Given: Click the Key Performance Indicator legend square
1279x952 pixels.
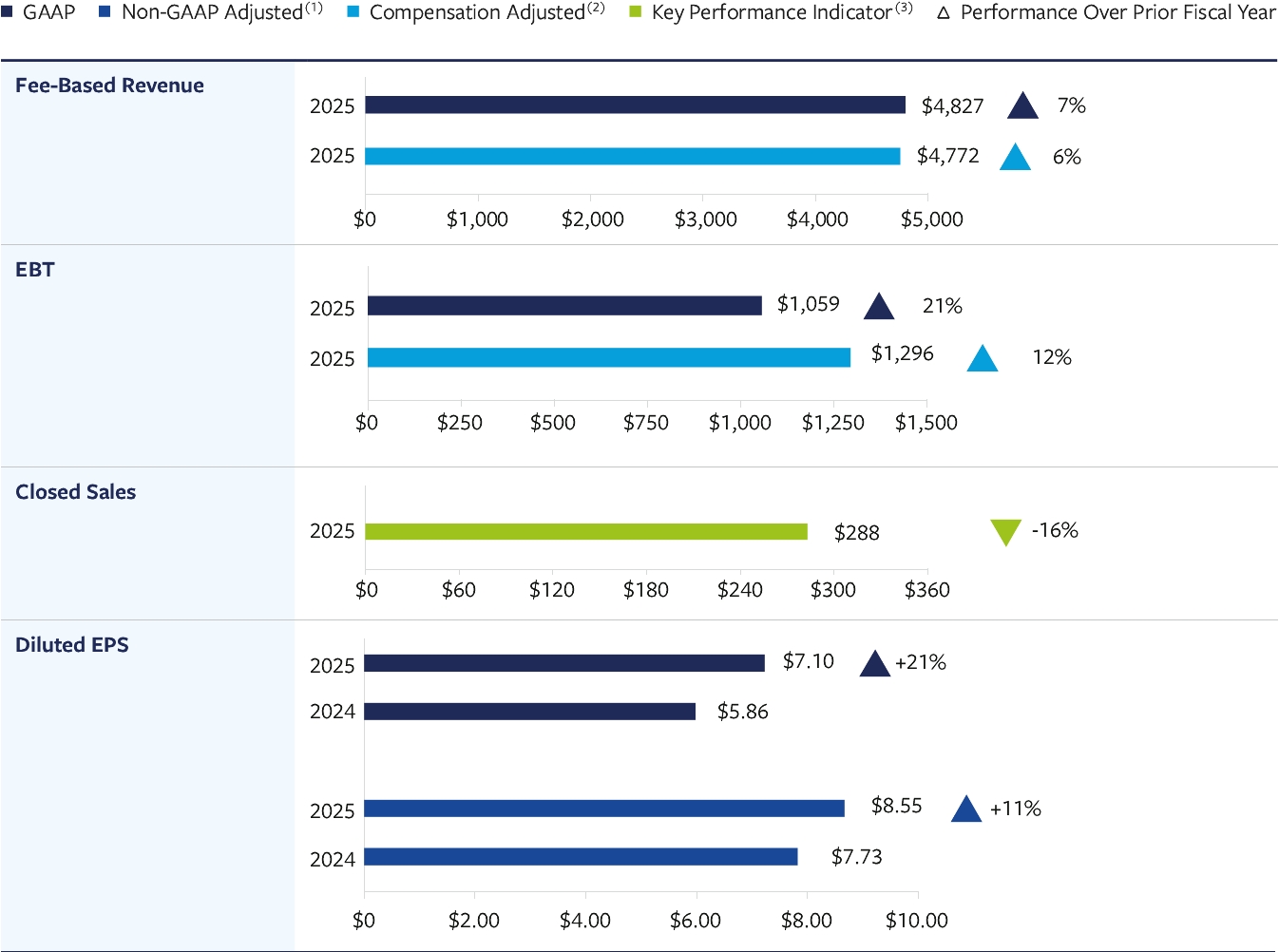Looking at the screenshot, I should [x=636, y=12].
